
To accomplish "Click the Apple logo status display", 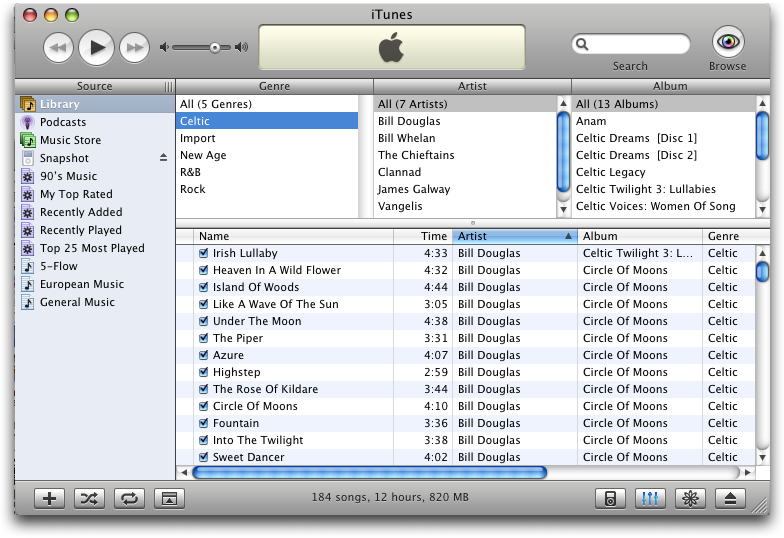I will coord(392,47).
